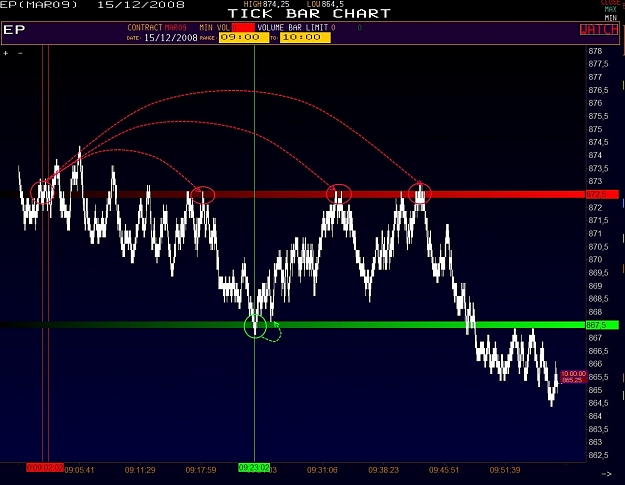Click the 875 price axis label
625x485 pixels.
click(595, 129)
